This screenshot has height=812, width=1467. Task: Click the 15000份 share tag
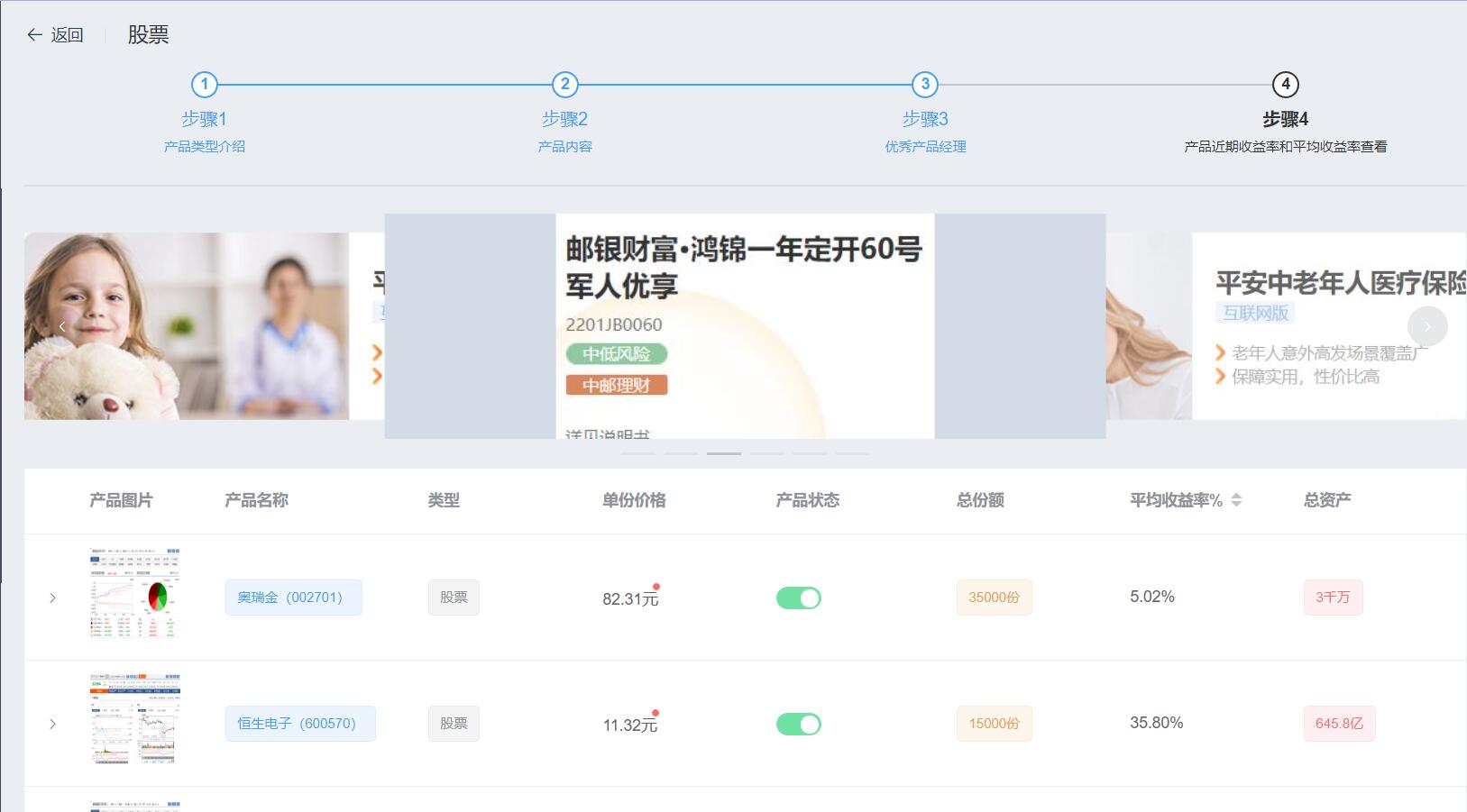pos(995,724)
